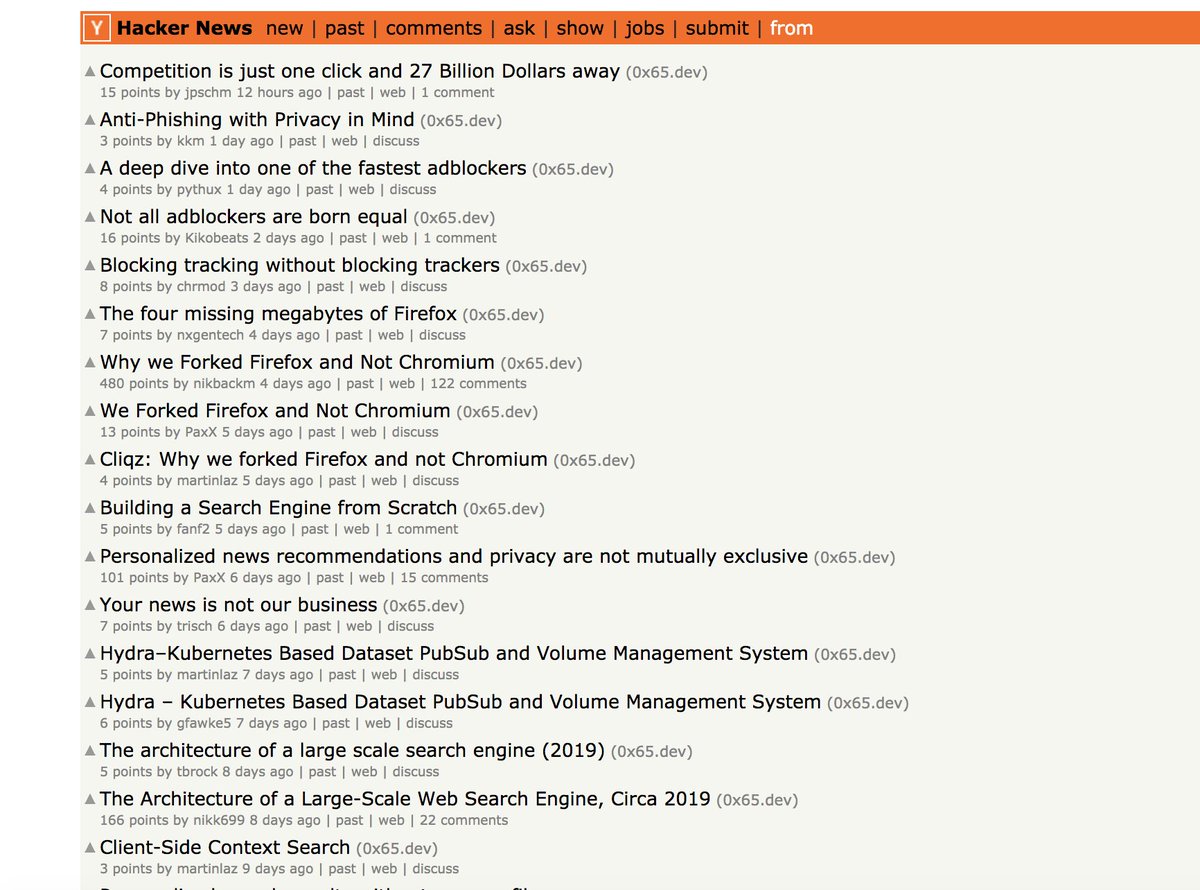Upvote 'Building a Search Engine from Scratch'
This screenshot has width=1200, height=890.
point(90,508)
